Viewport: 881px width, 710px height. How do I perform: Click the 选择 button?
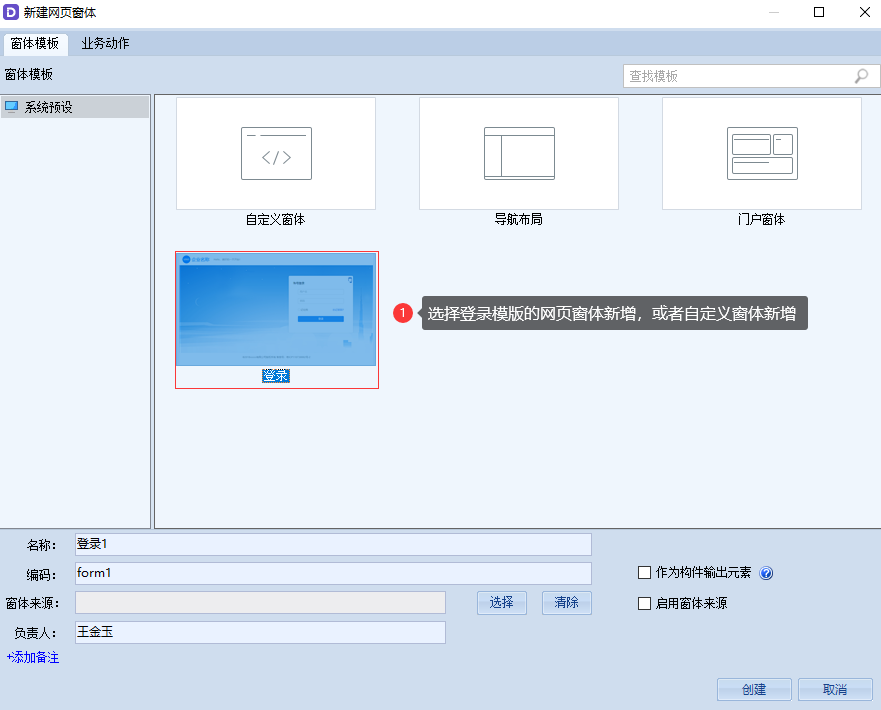[501, 602]
